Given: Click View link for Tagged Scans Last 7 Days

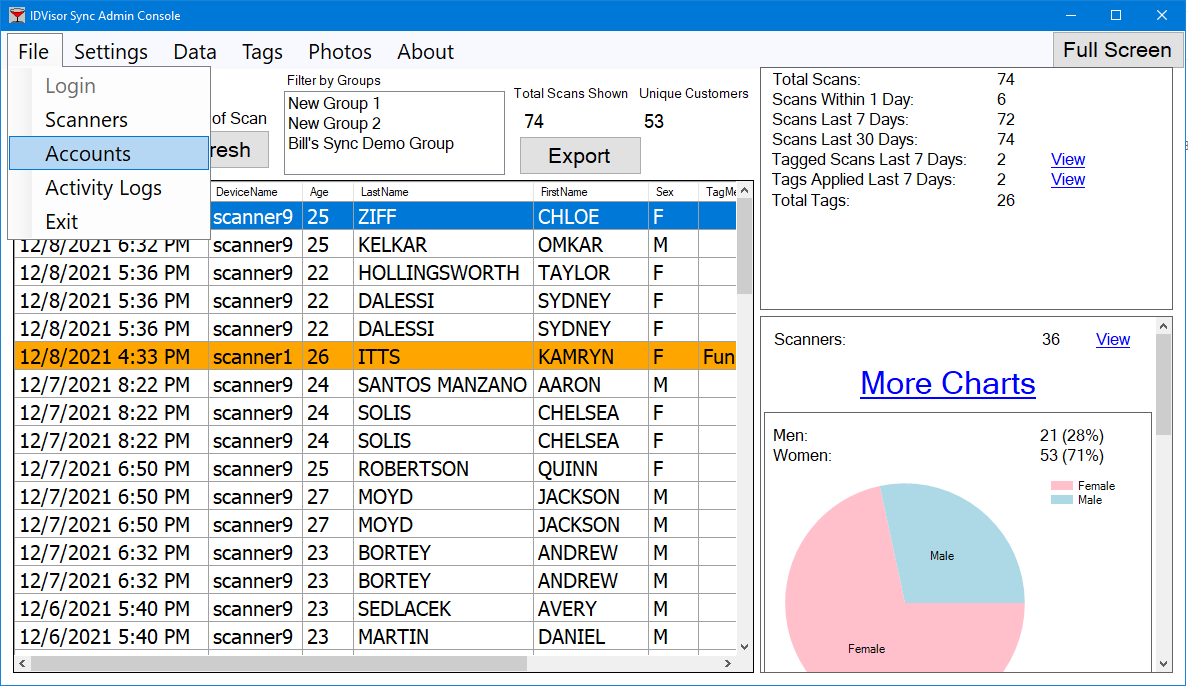Looking at the screenshot, I should click(x=1067, y=159).
